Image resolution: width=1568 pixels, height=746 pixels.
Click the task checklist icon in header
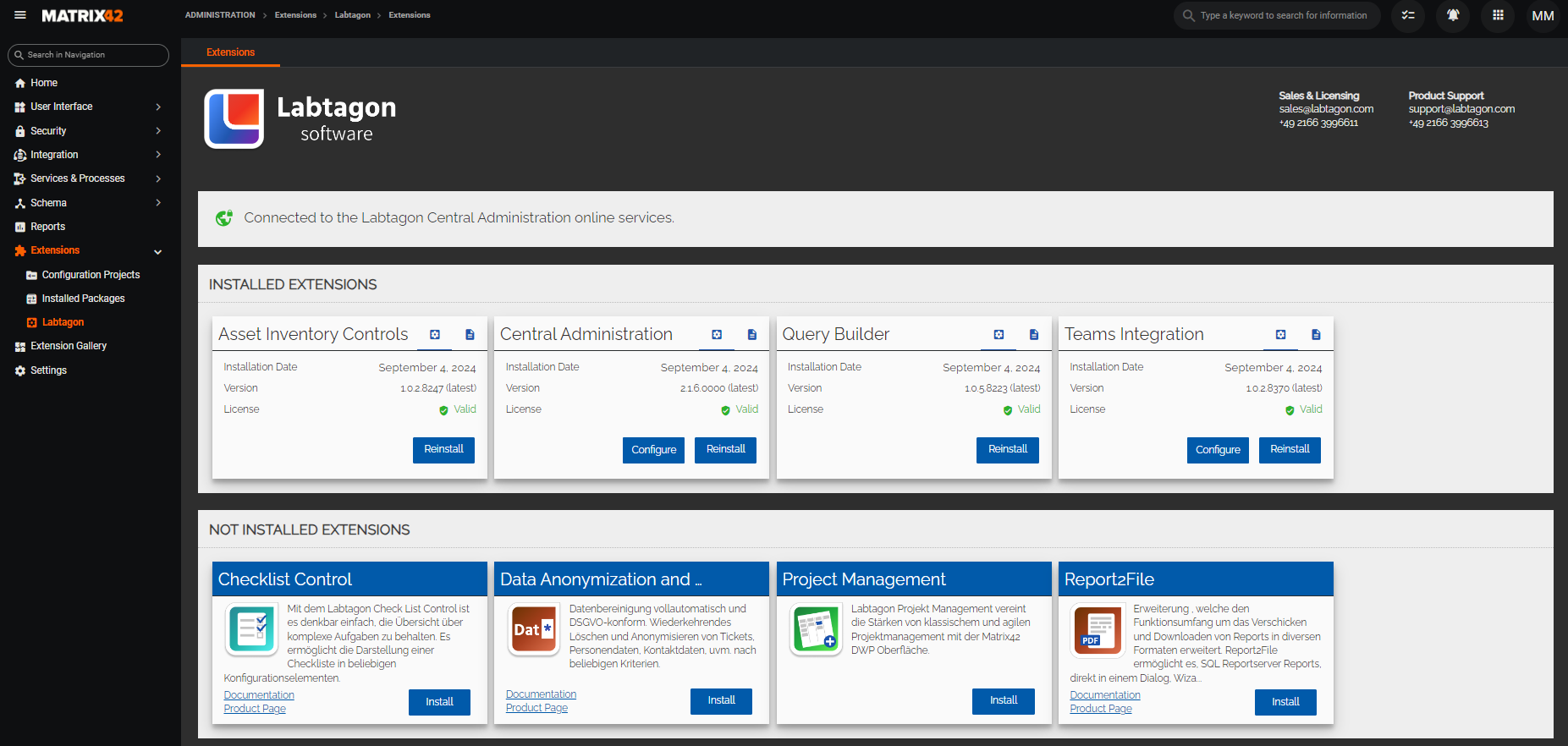[1408, 15]
